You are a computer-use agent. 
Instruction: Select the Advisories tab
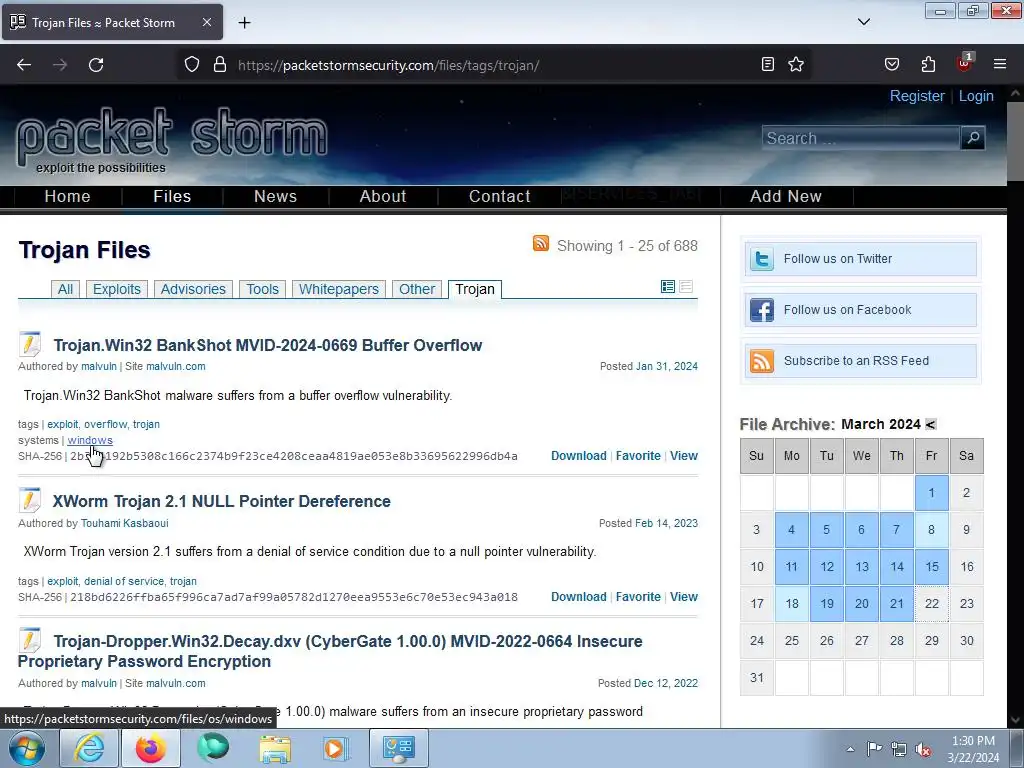[193, 289]
